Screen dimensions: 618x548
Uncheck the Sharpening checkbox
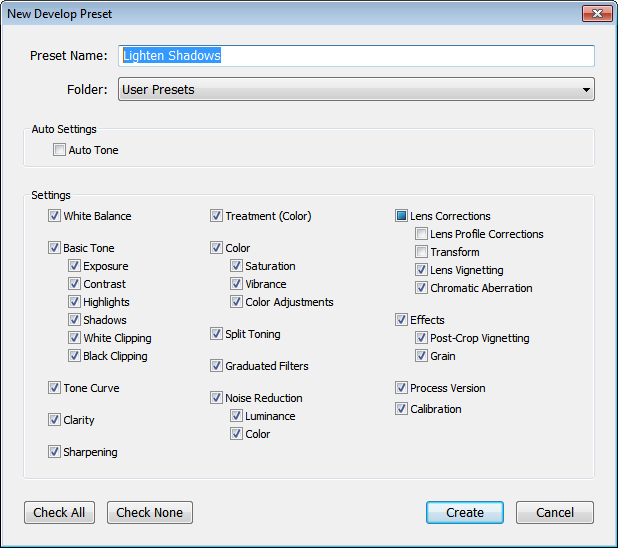(x=54, y=451)
